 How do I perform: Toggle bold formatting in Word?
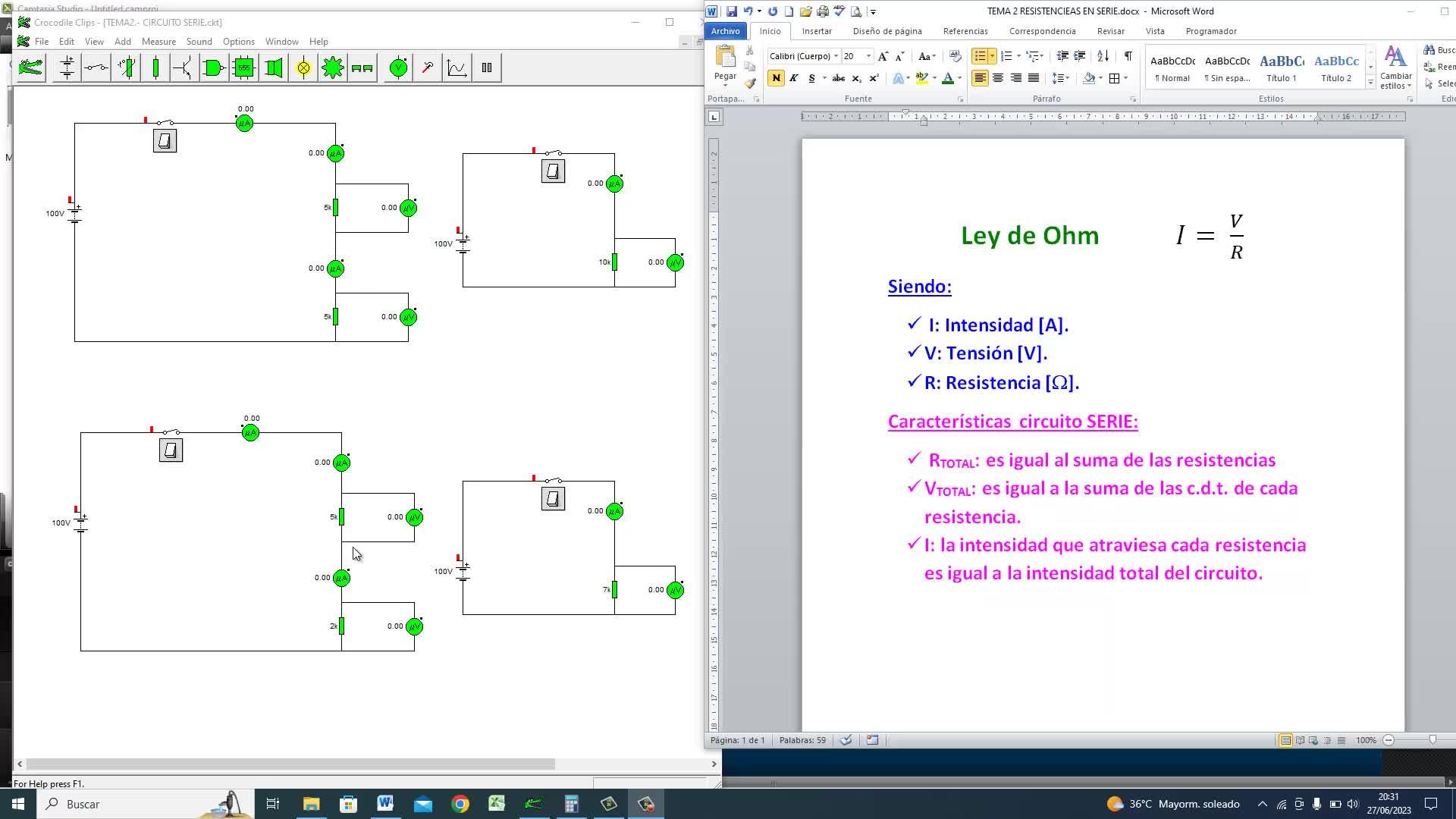pyautogui.click(x=776, y=78)
